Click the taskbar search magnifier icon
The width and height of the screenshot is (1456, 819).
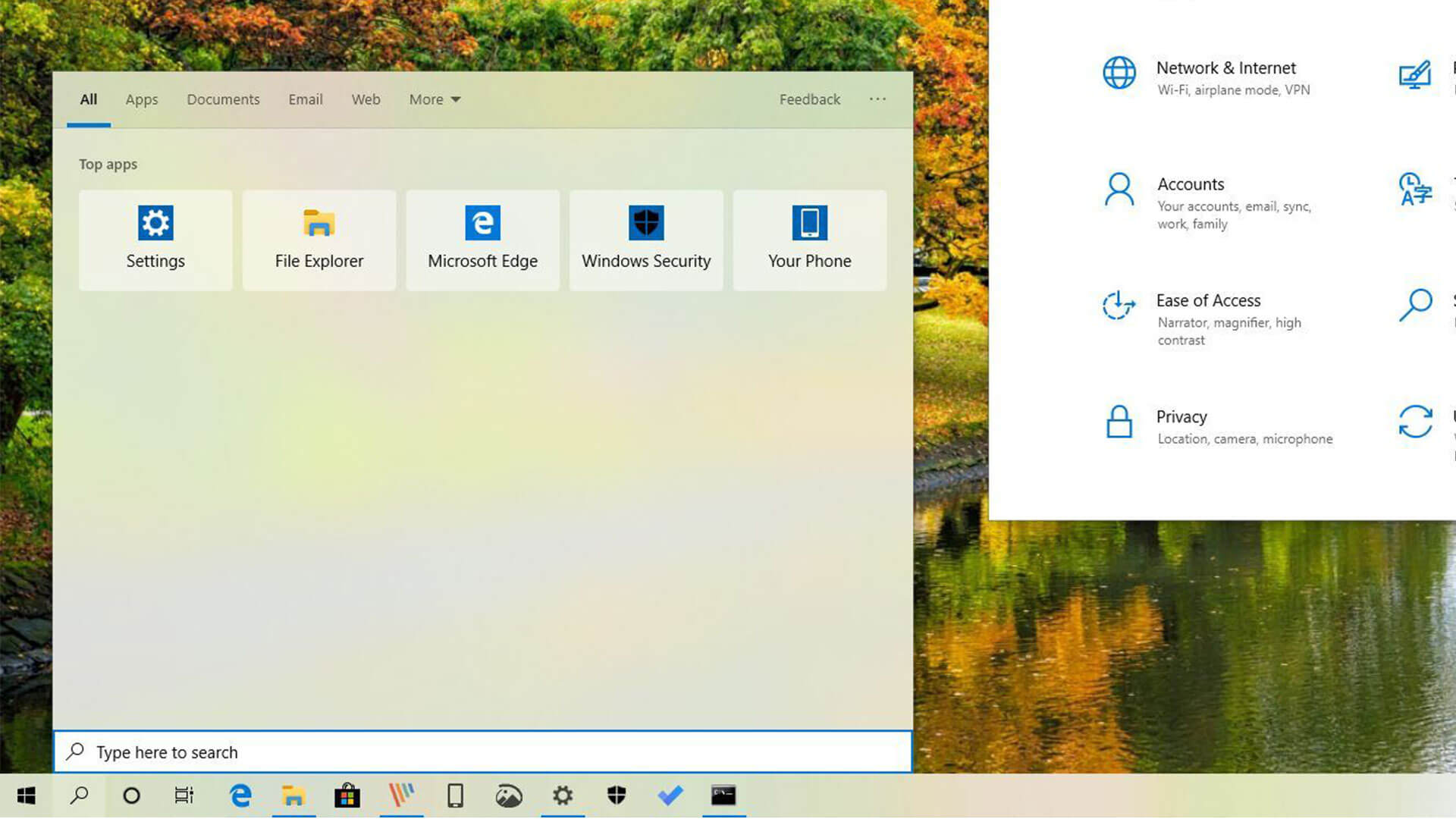[x=79, y=795]
